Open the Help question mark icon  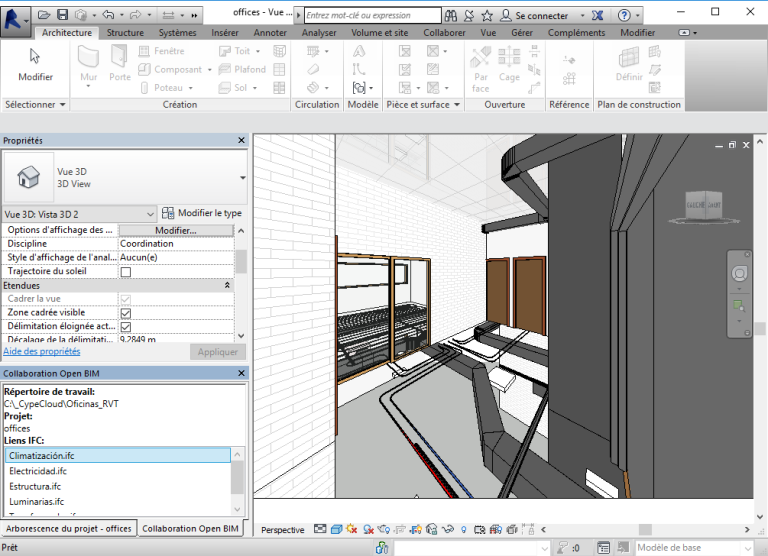point(624,16)
